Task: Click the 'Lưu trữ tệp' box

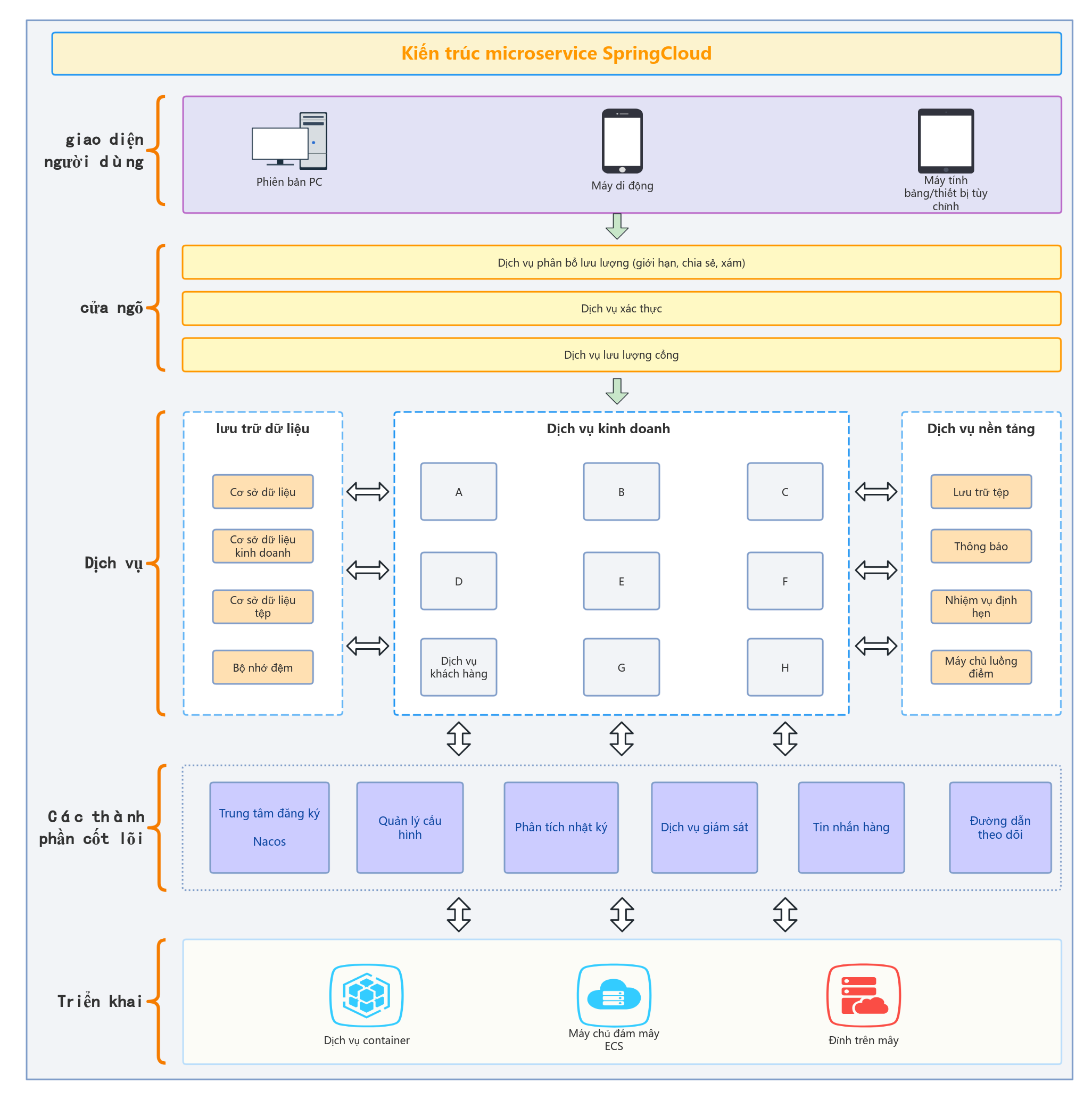Action: coord(981,491)
